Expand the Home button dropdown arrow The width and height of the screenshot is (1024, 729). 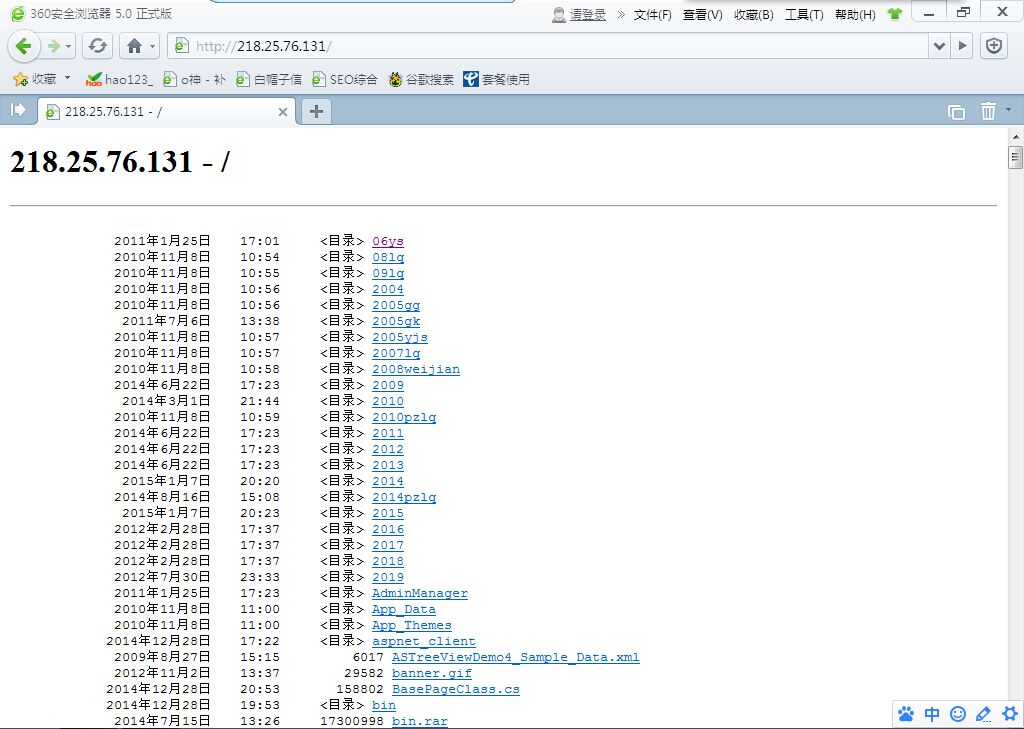click(x=152, y=46)
